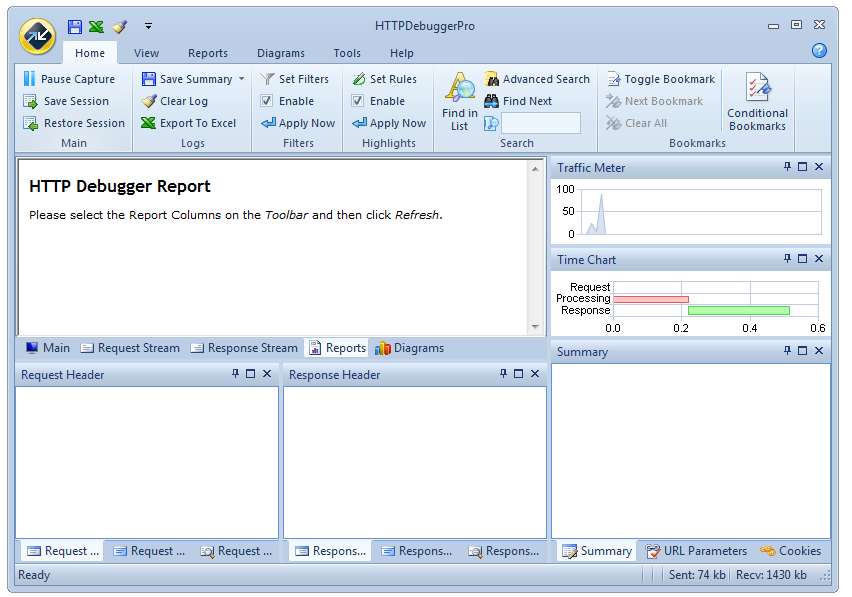Clear Log in the Logs group

click(174, 101)
